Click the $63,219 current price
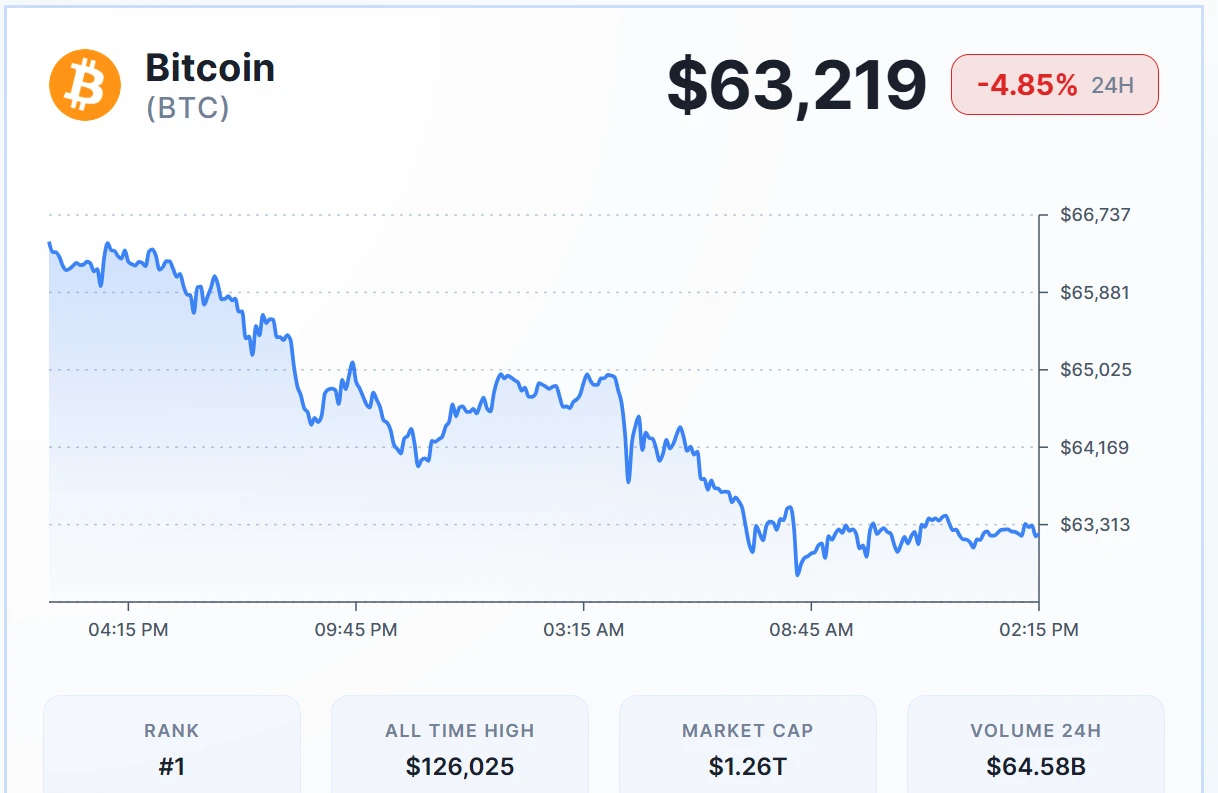 [796, 85]
